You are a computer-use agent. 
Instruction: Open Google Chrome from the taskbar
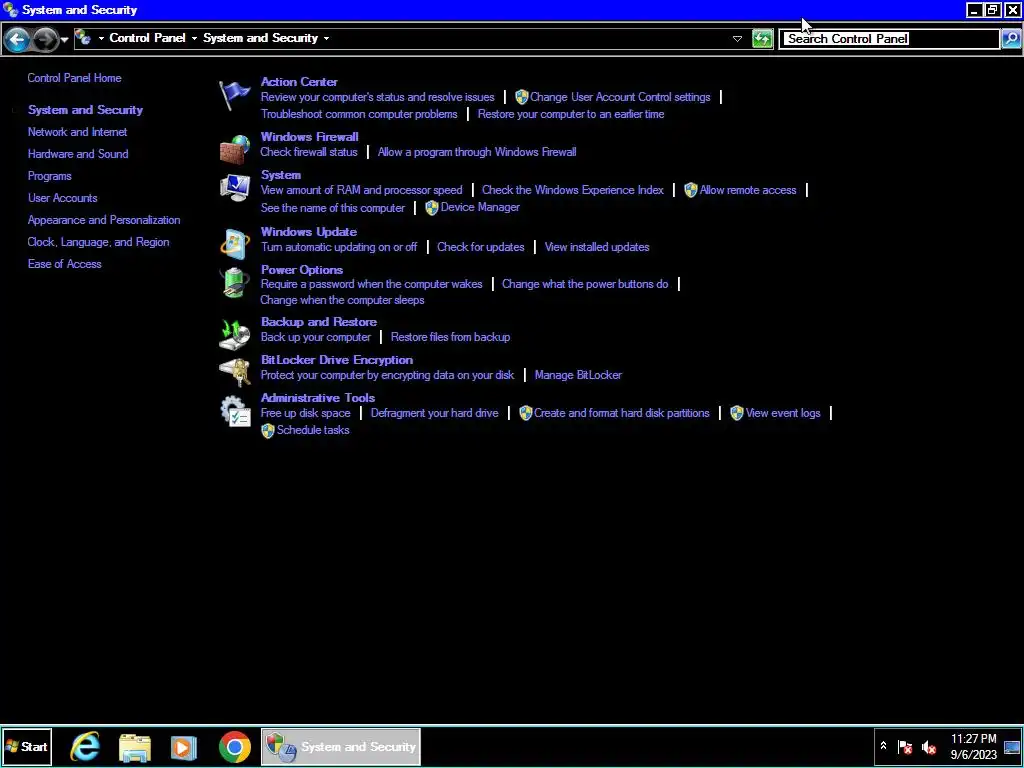click(234, 747)
